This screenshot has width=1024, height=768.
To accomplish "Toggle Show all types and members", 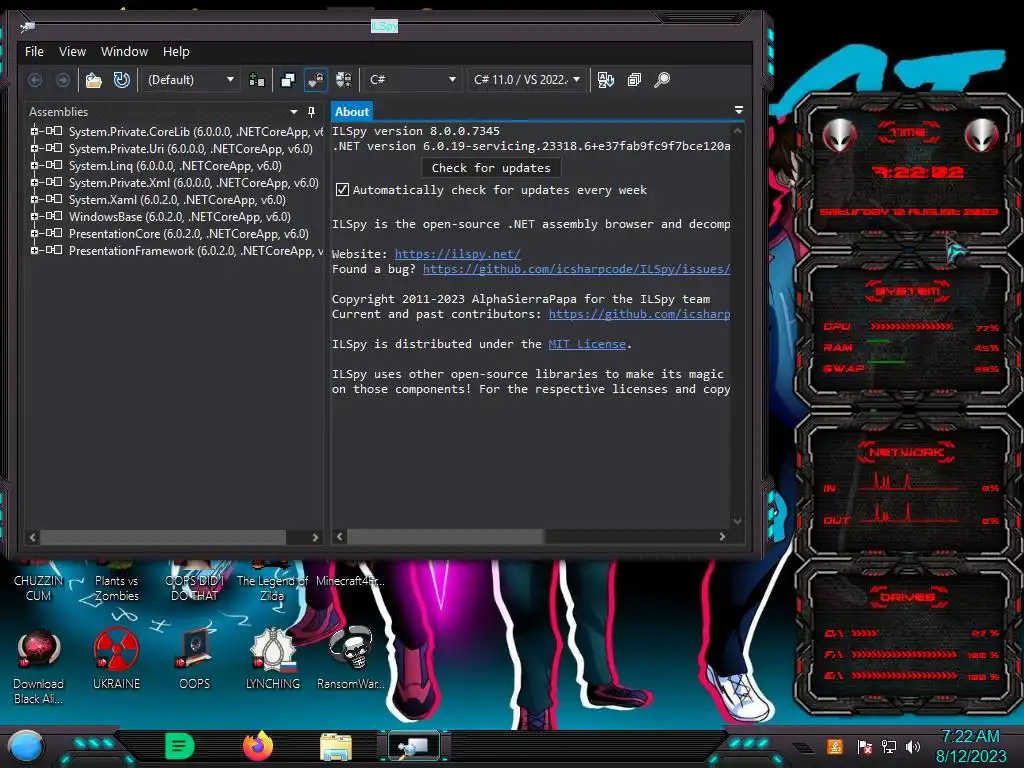I will 344,80.
